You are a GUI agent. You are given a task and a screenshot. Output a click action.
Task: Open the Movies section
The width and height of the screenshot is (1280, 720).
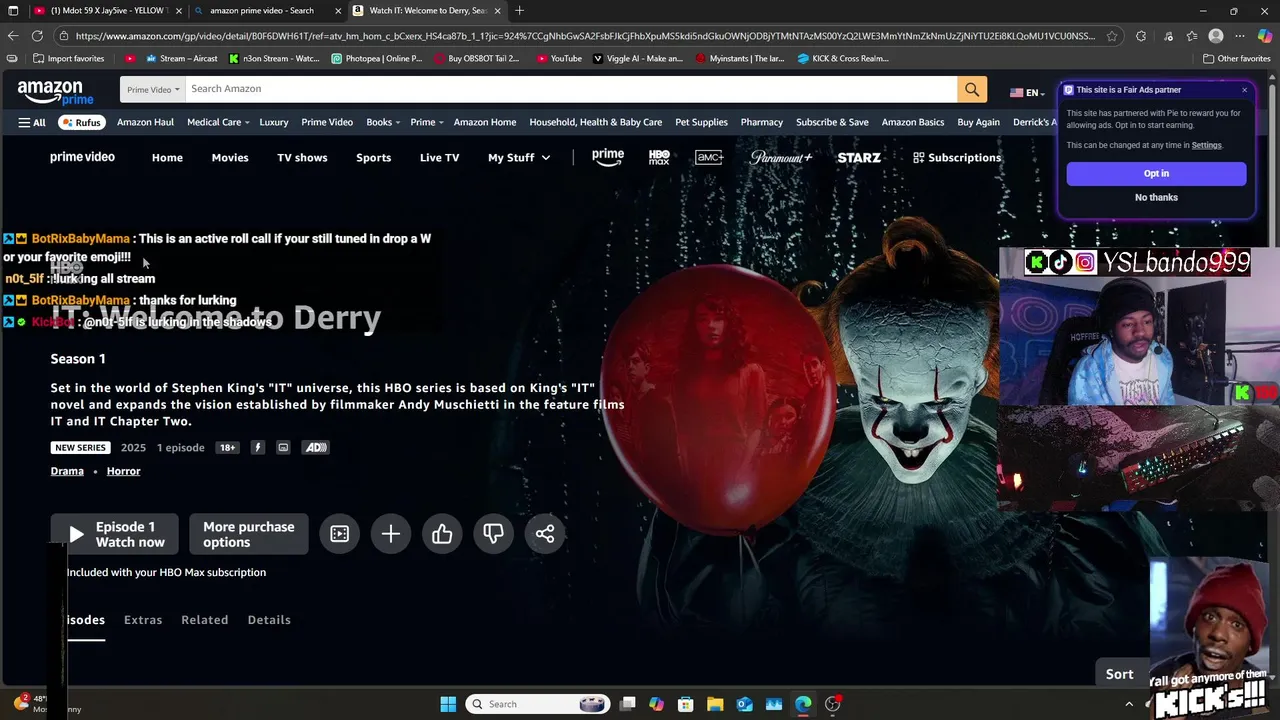(x=230, y=158)
